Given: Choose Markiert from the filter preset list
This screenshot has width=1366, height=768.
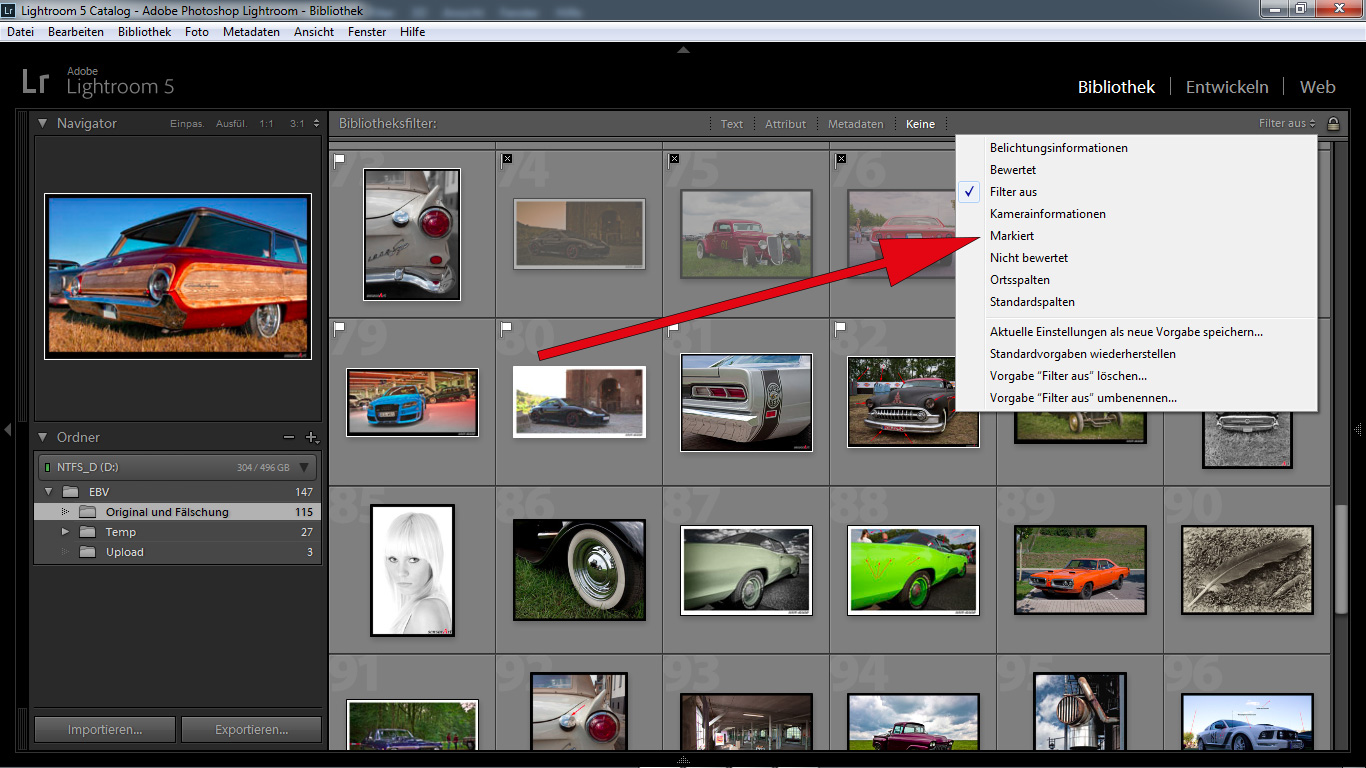Looking at the screenshot, I should 1135,236.
